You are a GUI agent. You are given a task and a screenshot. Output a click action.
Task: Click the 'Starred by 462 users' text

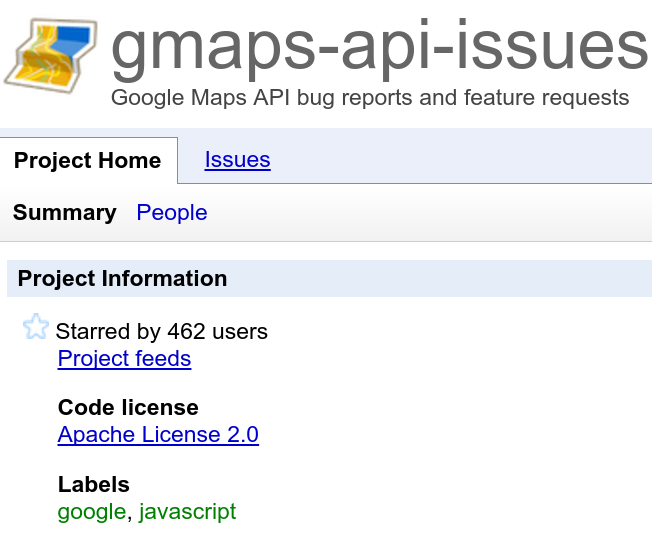tap(161, 332)
